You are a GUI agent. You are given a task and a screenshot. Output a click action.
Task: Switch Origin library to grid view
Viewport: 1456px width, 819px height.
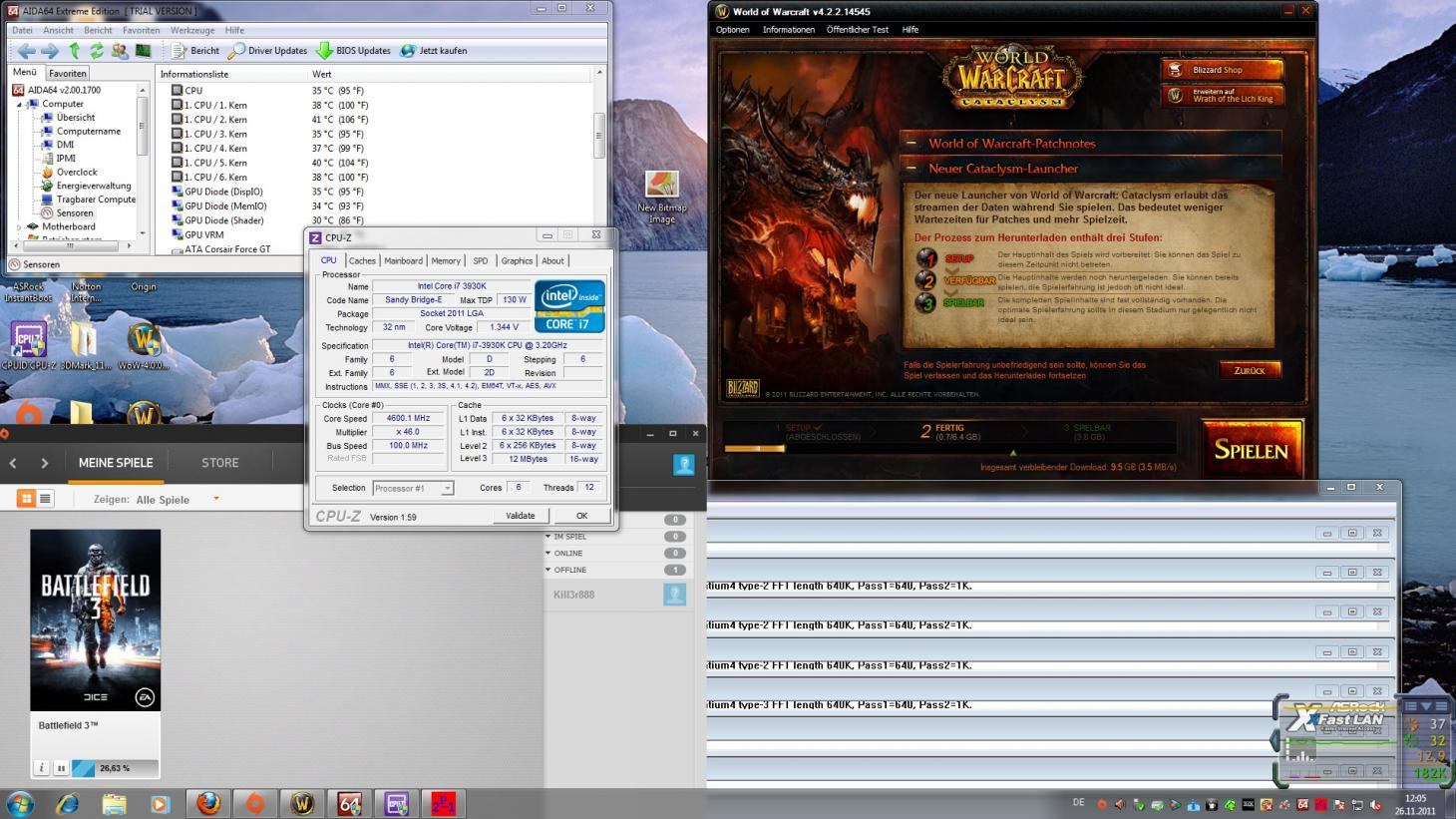(27, 498)
